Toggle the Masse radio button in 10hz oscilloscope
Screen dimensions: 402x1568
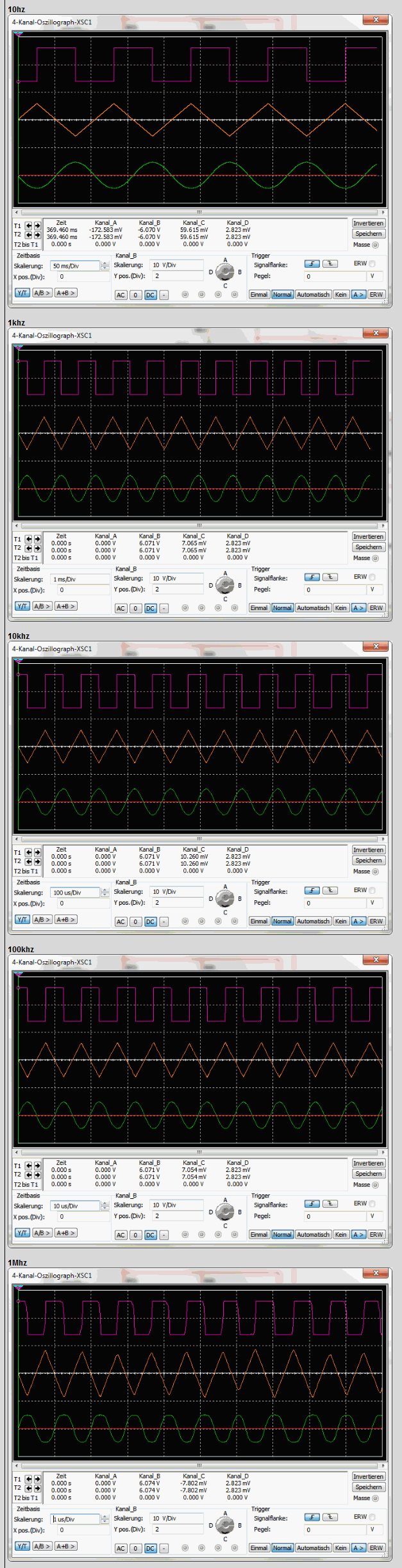(x=376, y=245)
